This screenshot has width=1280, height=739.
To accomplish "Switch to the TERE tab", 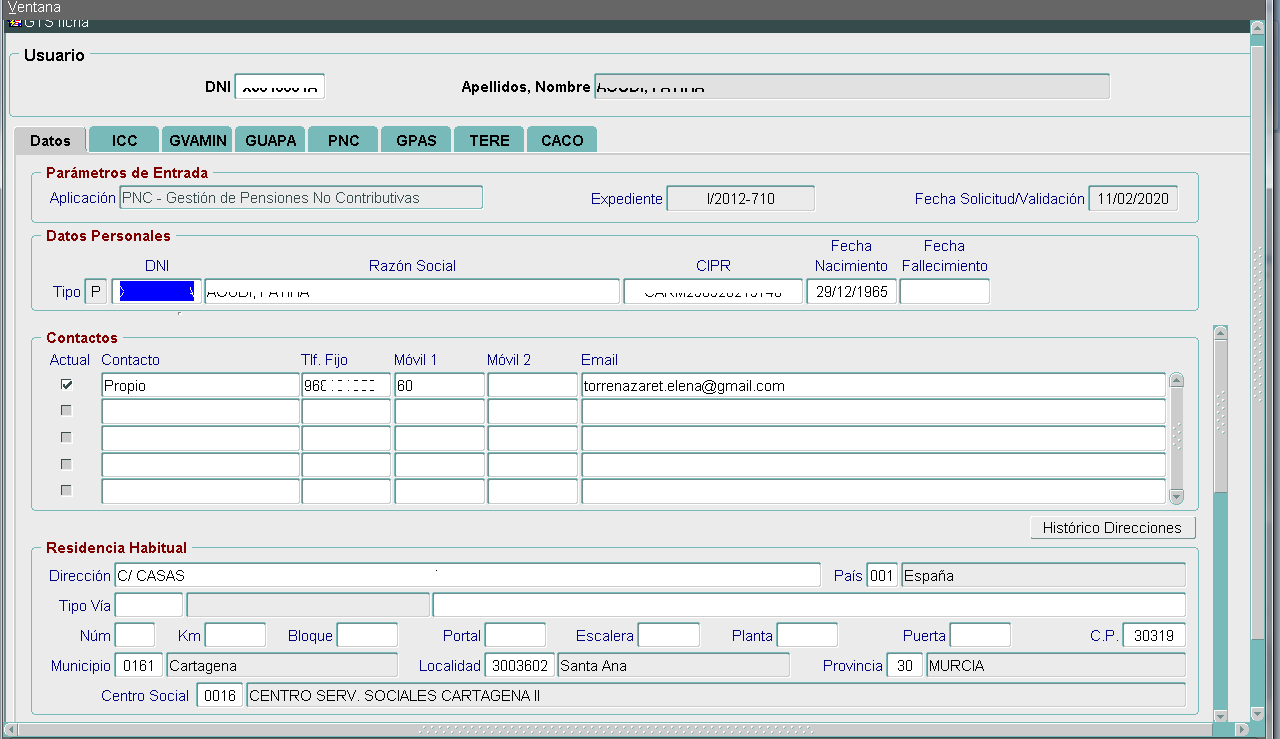I will (489, 140).
